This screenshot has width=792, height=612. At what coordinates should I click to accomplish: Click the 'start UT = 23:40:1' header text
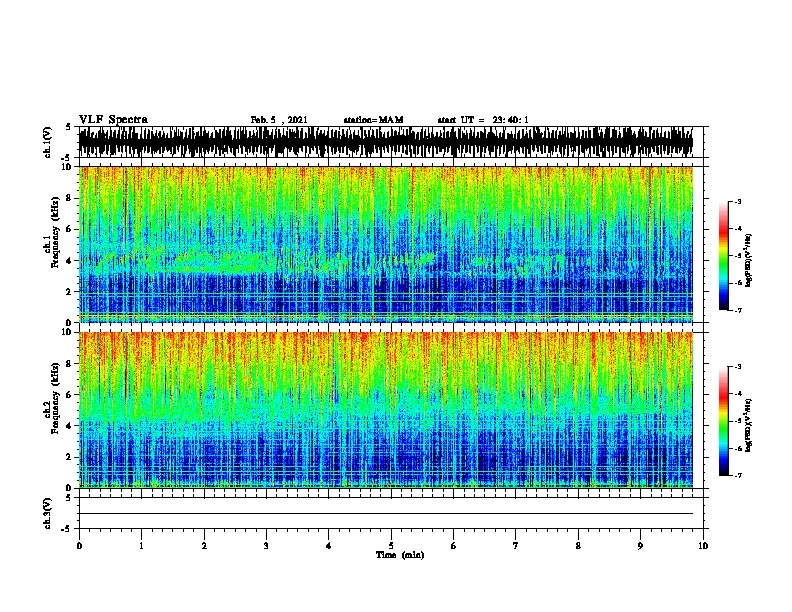coord(483,120)
